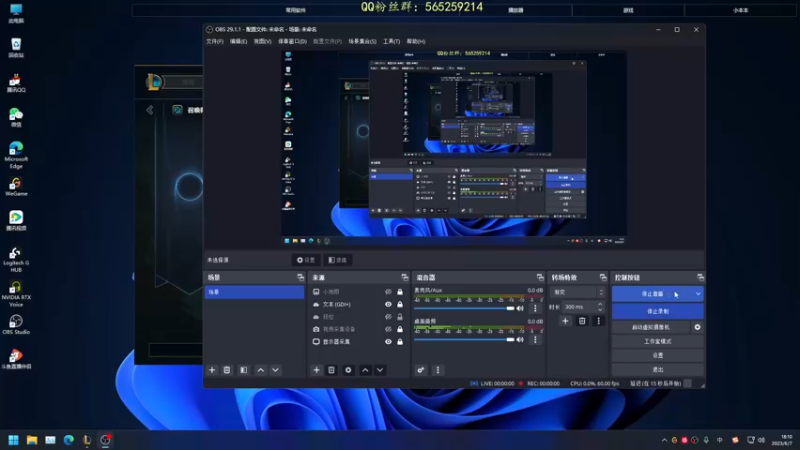
Task: Open advanced audio properties gear in mixer
Action: click(x=420, y=370)
